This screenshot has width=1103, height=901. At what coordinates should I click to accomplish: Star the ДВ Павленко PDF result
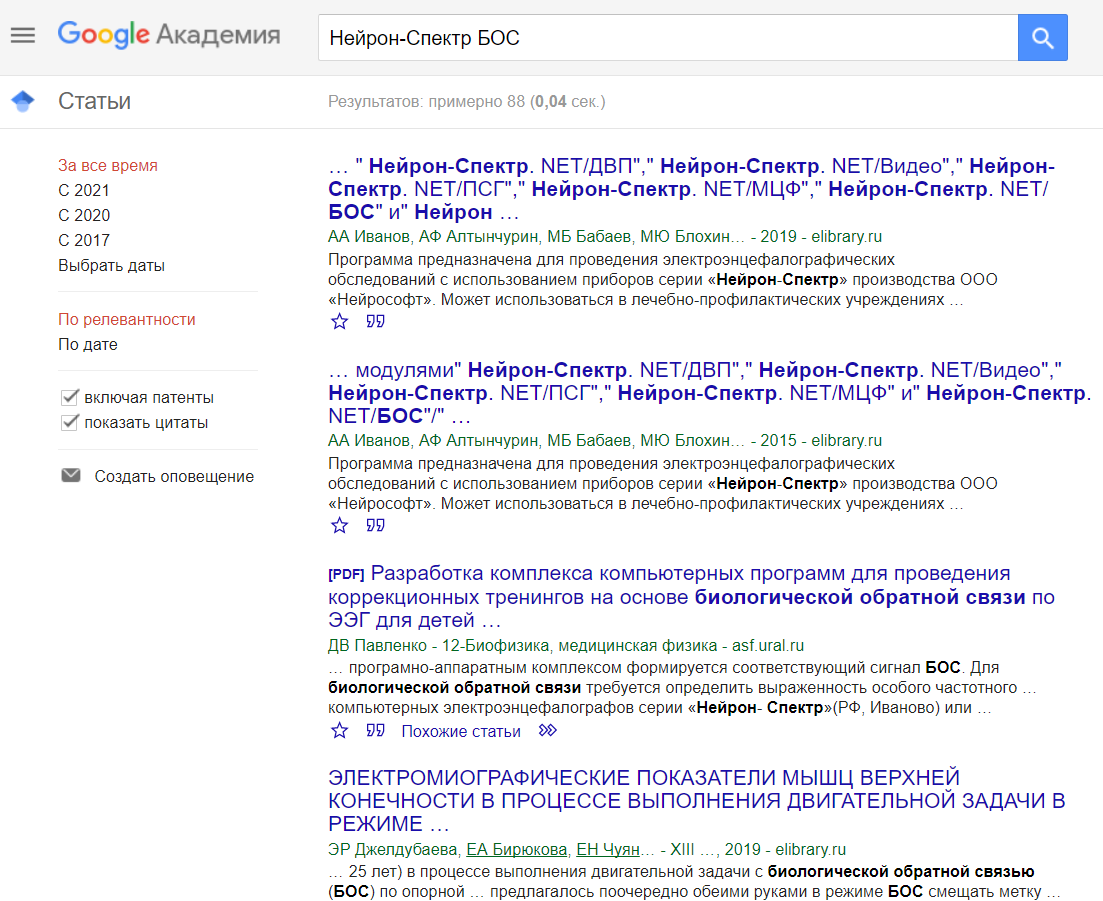click(340, 731)
